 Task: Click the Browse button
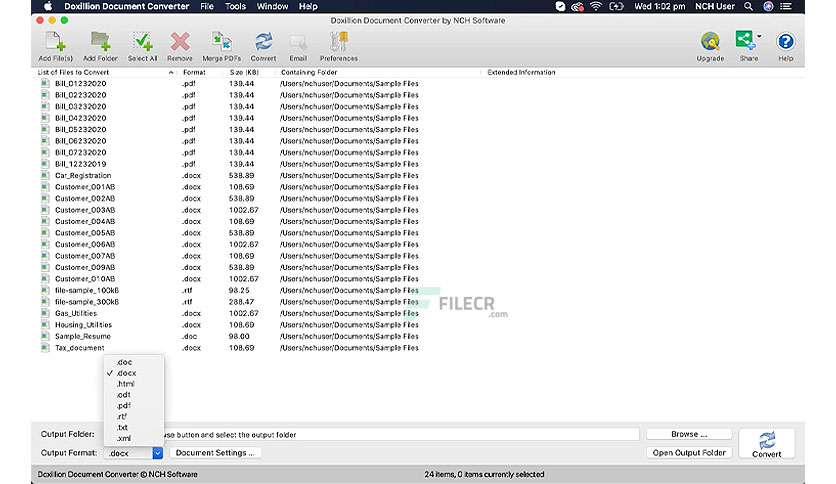(689, 434)
